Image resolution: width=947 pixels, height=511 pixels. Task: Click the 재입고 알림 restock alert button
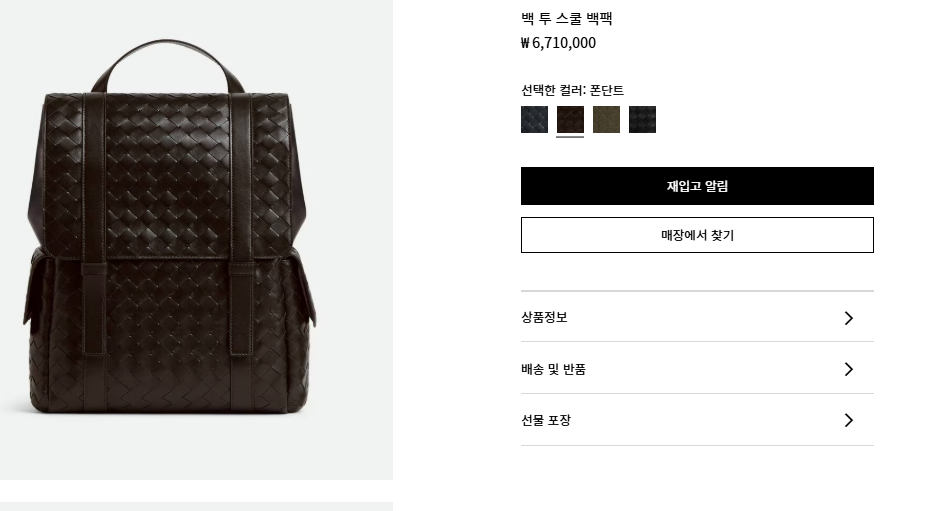[697, 186]
